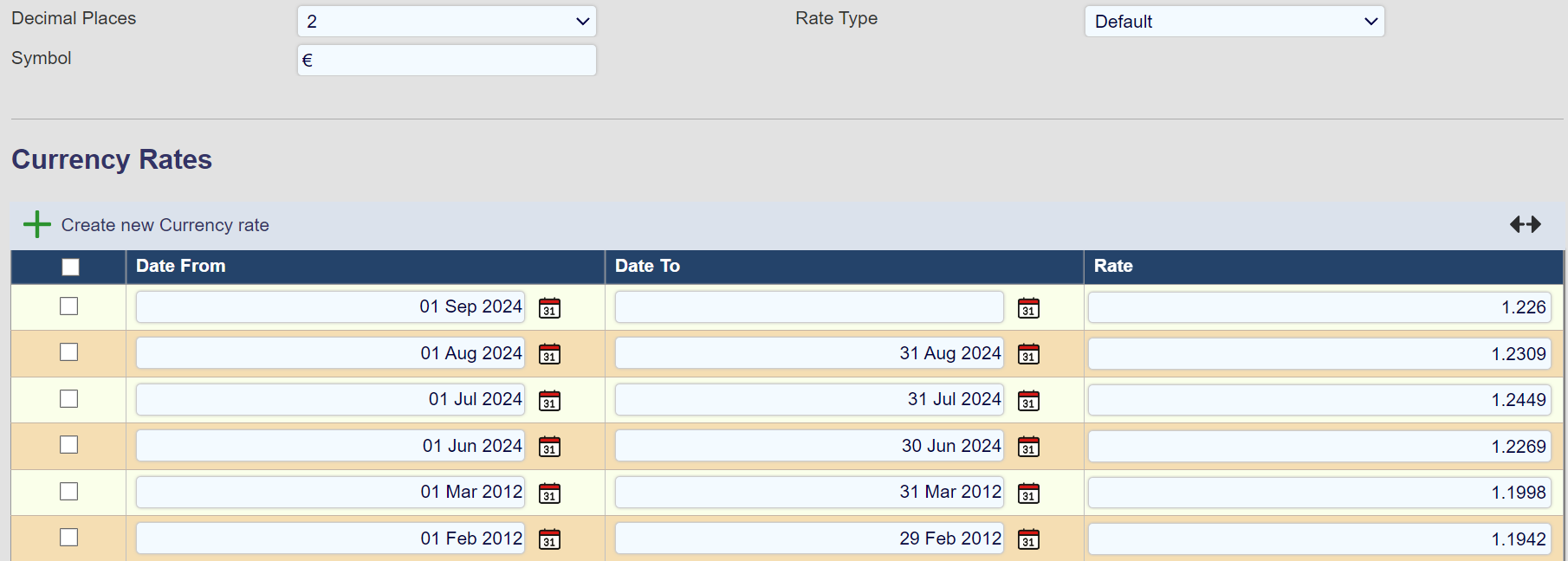Open the Decimal Places dropdown
This screenshot has width=1568, height=561.
point(446,22)
